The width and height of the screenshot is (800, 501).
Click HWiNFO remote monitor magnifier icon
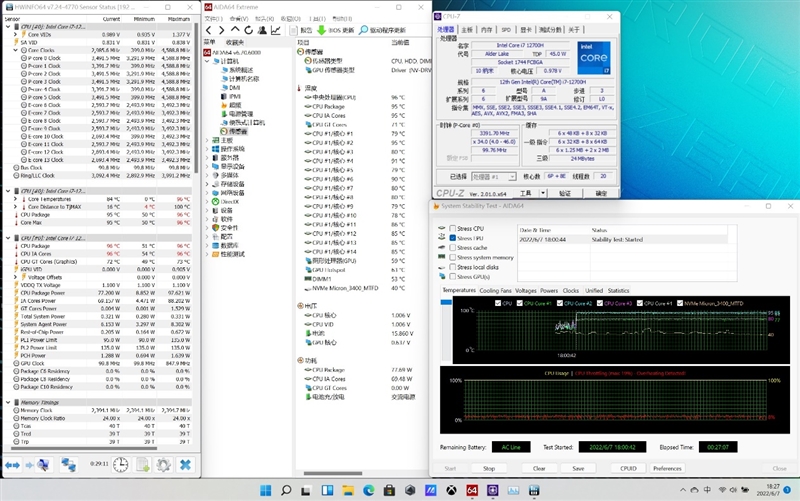pyautogui.click(x=42, y=465)
